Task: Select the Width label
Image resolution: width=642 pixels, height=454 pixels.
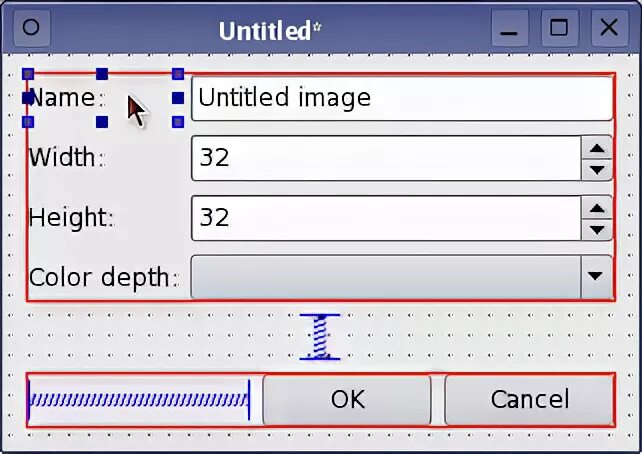Action: tap(66, 158)
